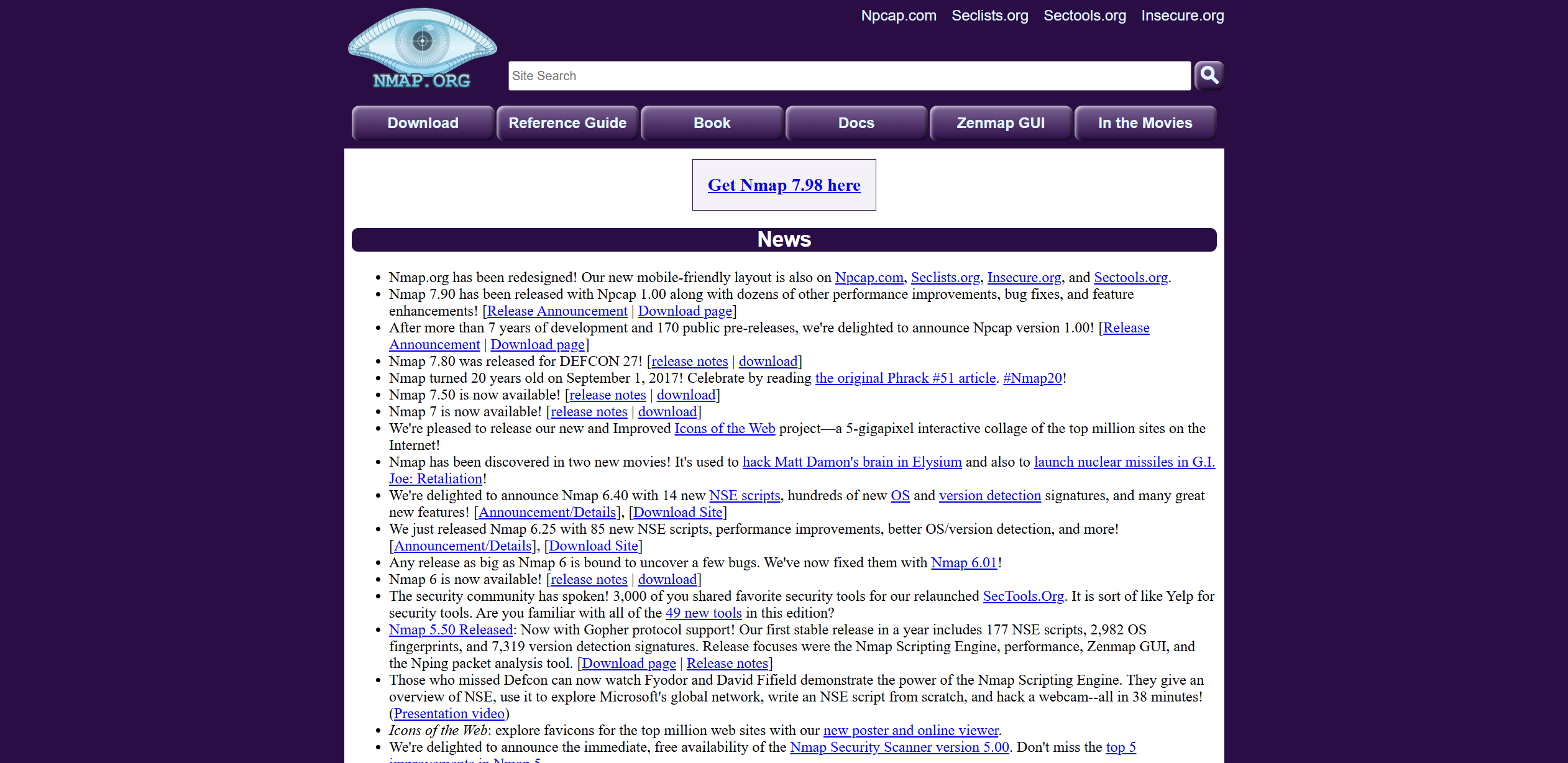
Task: Open the Download navigation tab
Action: pyautogui.click(x=423, y=123)
